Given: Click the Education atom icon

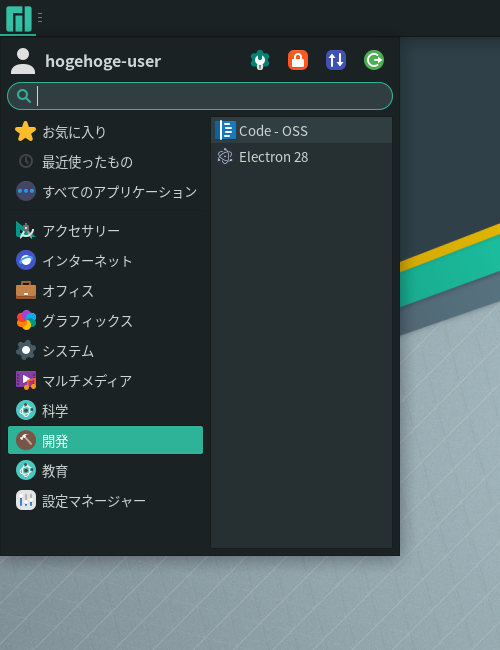Looking at the screenshot, I should click(26, 471).
